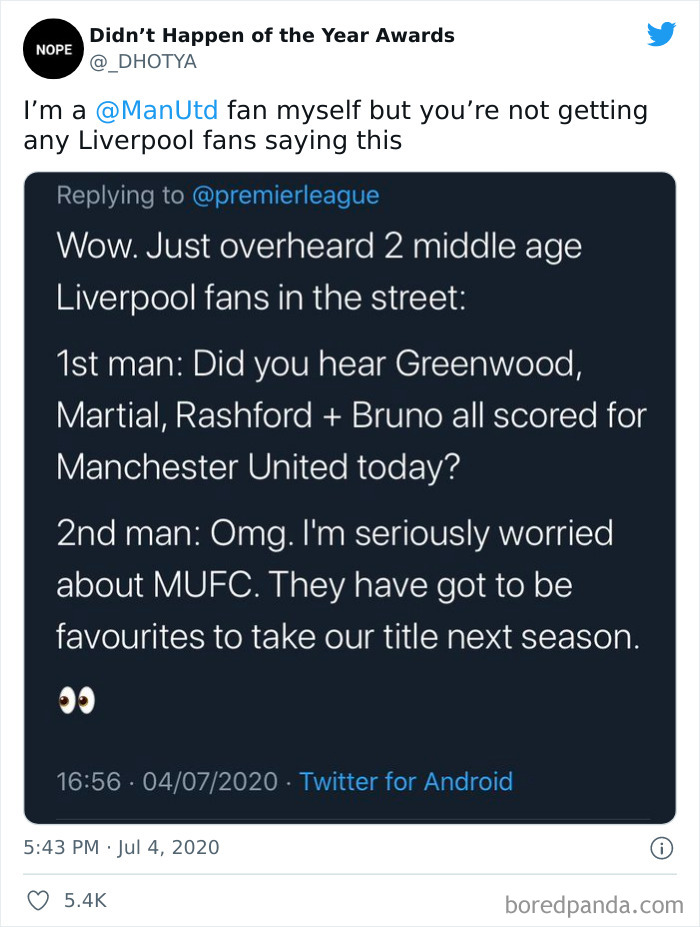Click the 5:43 PM Jul 4 timestamp

click(x=118, y=846)
